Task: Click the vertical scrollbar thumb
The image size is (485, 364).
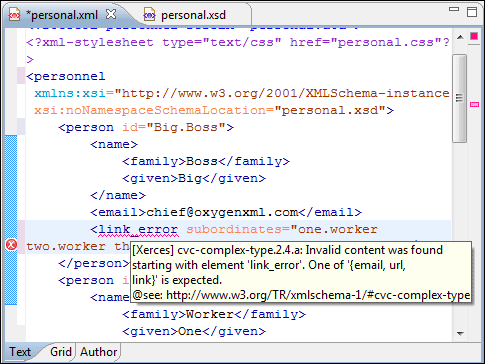Action: 460,99
